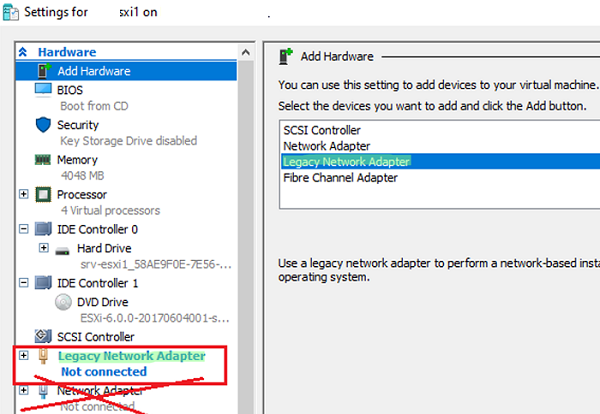
Task: Choose Fibre Channel Adapter in device list
Action: pyautogui.click(x=340, y=178)
